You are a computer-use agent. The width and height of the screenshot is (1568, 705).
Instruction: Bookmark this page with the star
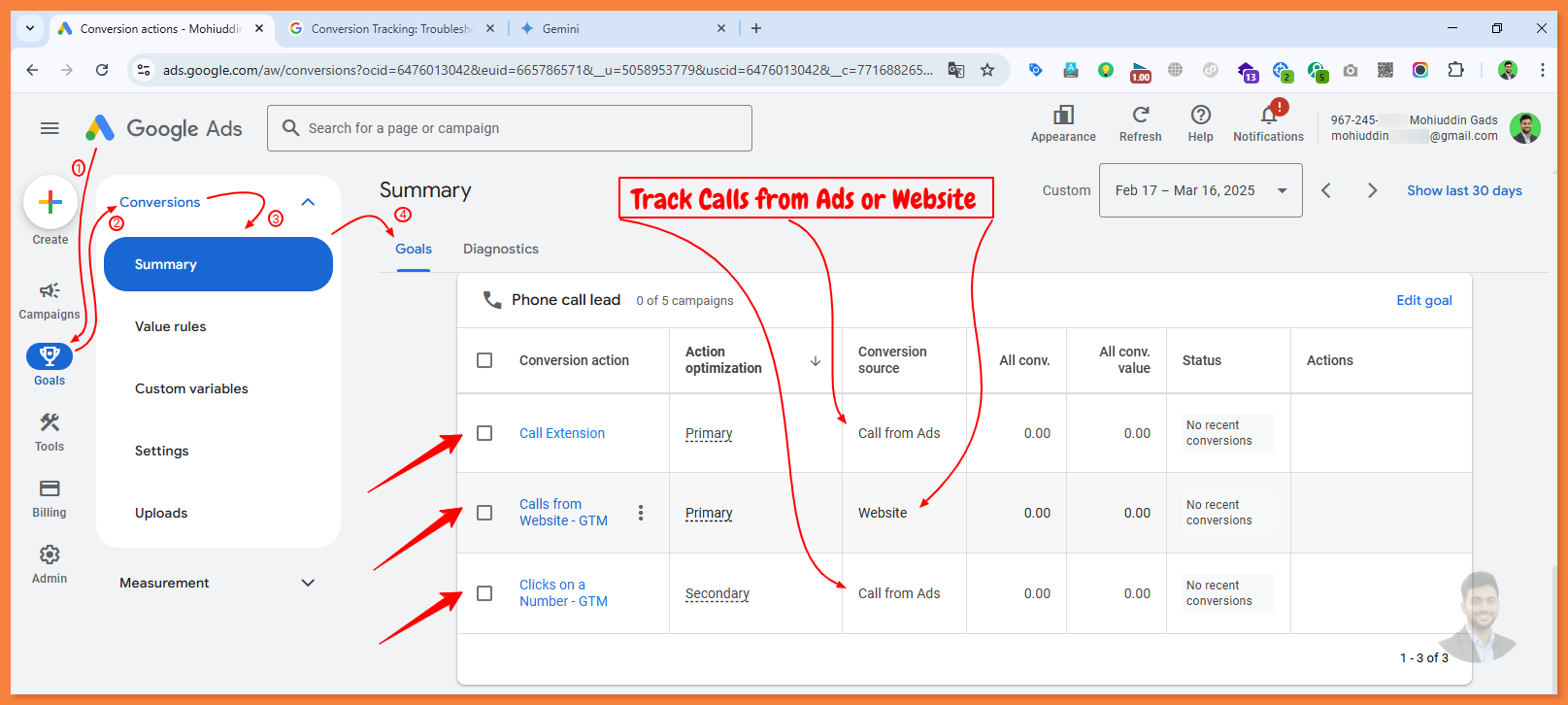pyautogui.click(x=987, y=70)
